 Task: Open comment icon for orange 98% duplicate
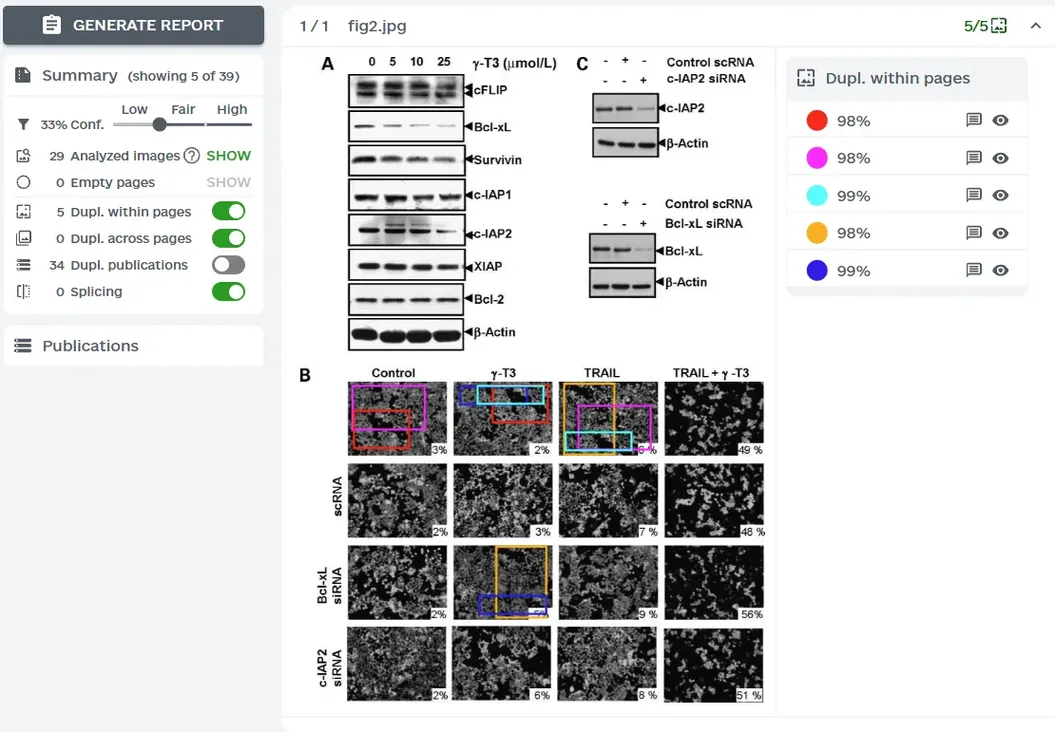click(973, 233)
